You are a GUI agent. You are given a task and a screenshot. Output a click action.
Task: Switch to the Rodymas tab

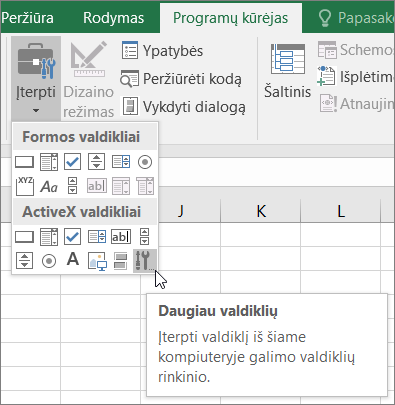coord(113,18)
